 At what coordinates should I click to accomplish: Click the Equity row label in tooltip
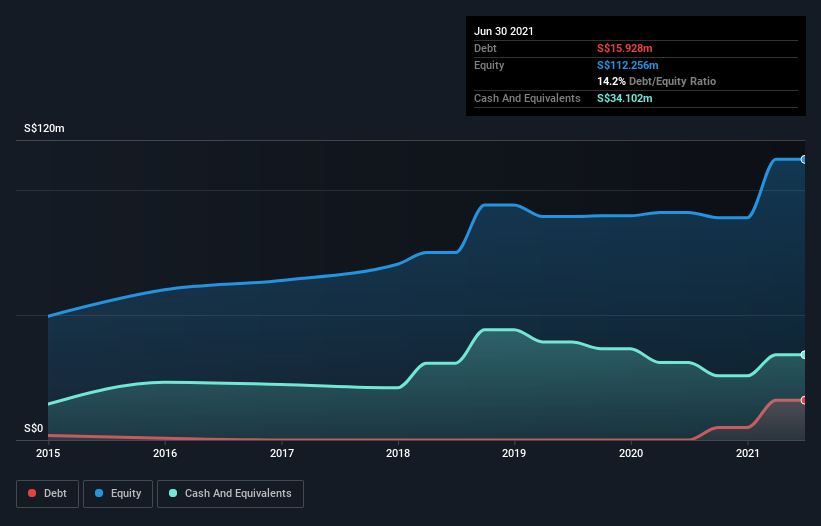(489, 65)
